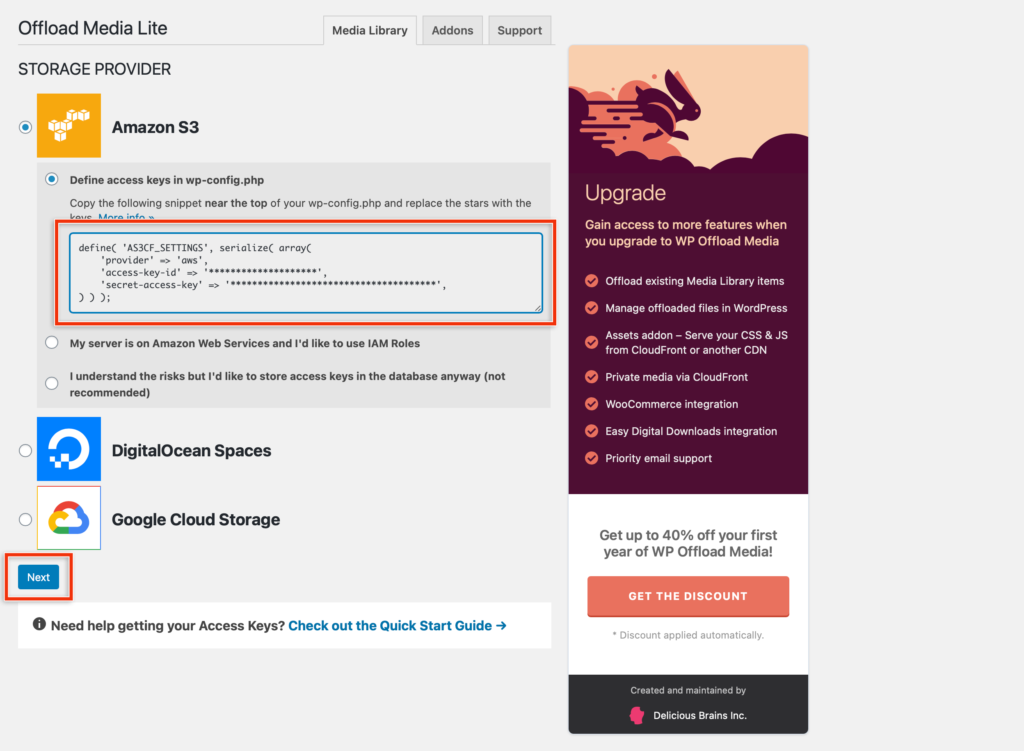Switch to the Media Library tab

click(370, 30)
